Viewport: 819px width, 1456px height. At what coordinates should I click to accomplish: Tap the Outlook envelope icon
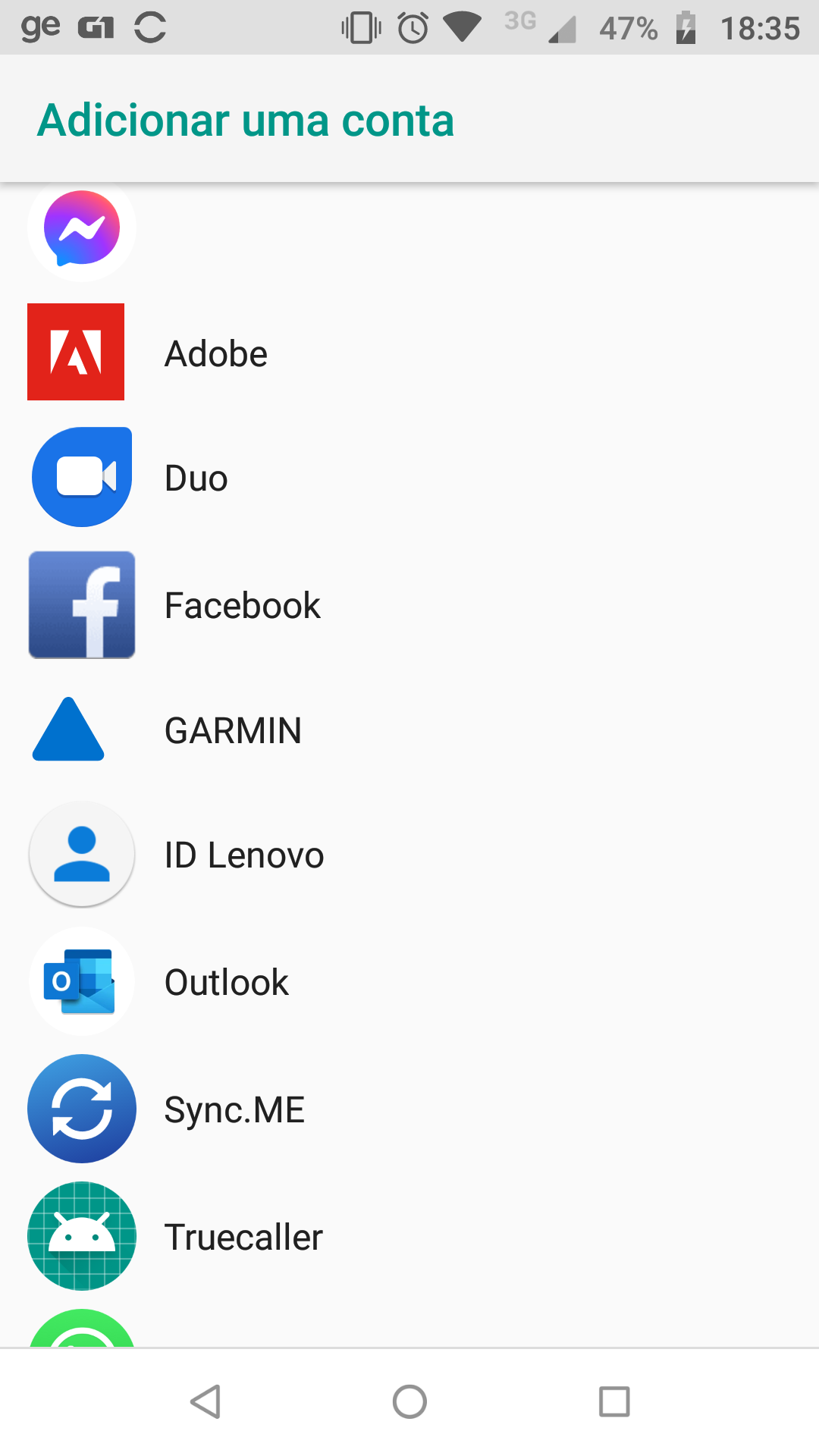[82, 981]
